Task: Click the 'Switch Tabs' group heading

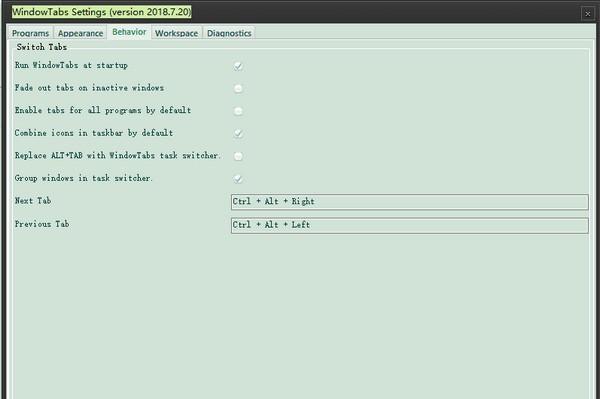Action: pos(42,47)
